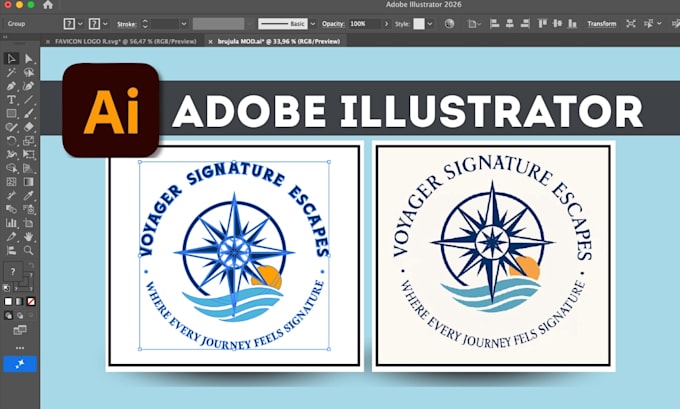Select the Rotate tool
The width and height of the screenshot is (680, 409).
[11, 141]
